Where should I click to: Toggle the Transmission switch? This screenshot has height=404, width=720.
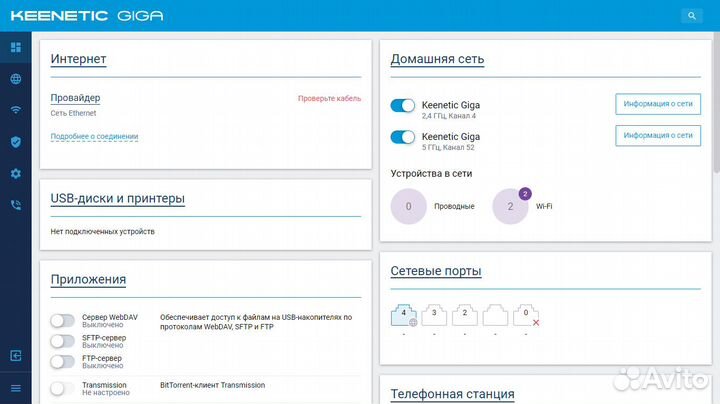point(62,389)
